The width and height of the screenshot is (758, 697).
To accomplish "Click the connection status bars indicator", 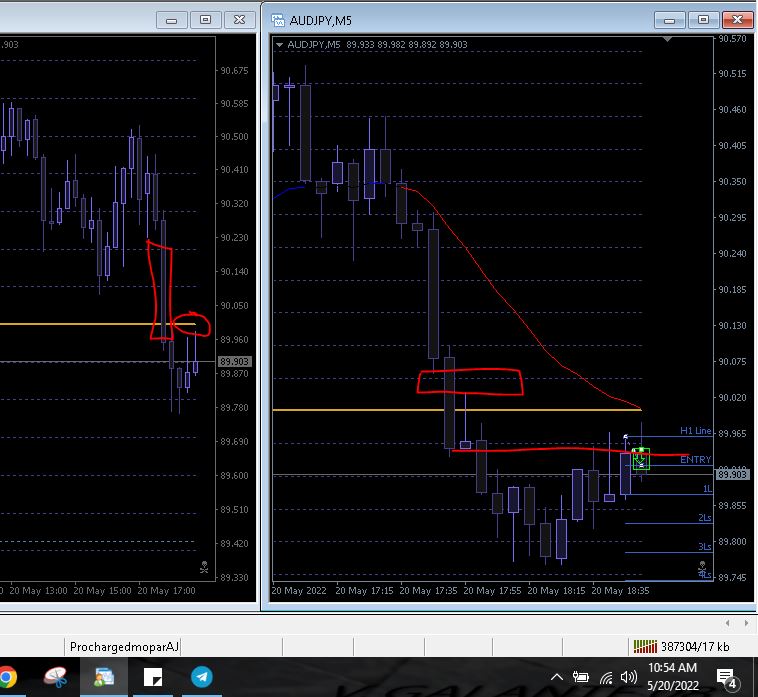I will pyautogui.click(x=643, y=646).
